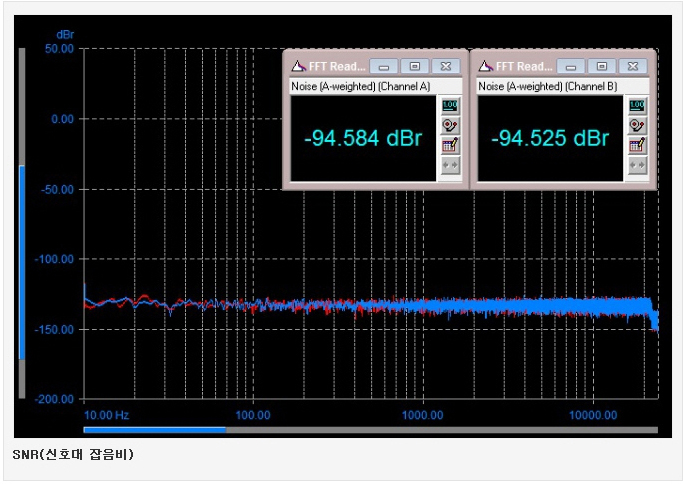This screenshot has width=683, height=484.
Task: Click the FFT app icon in Channel A window
Action: coord(298,66)
